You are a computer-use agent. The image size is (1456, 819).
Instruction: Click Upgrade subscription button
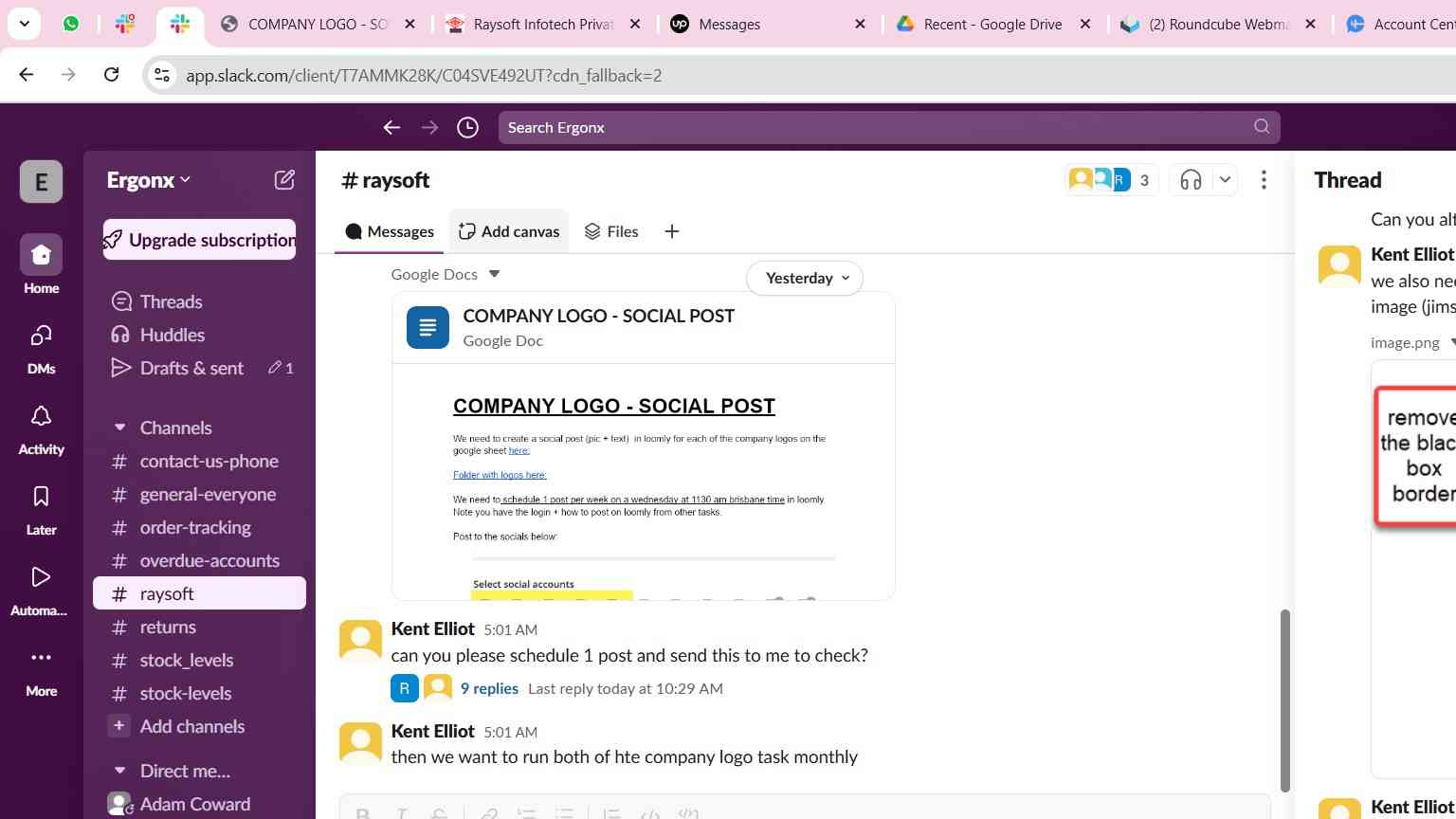click(199, 240)
